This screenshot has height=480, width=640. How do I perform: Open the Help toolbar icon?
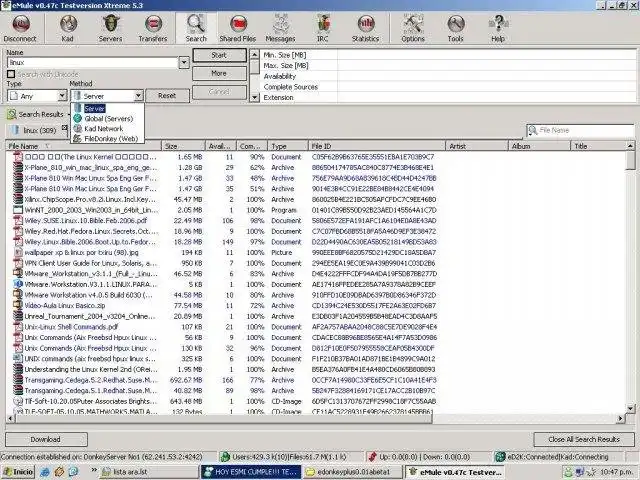coord(498,24)
